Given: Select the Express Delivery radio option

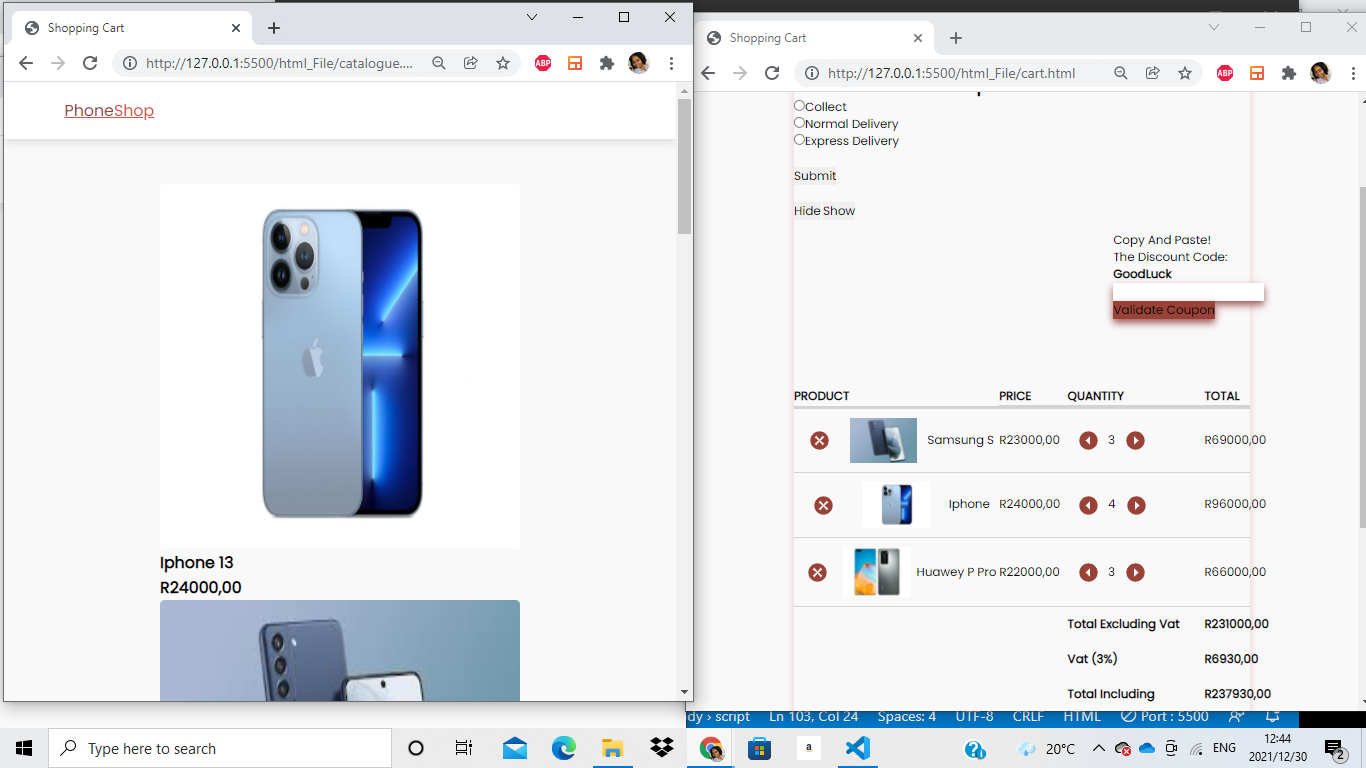Looking at the screenshot, I should click(x=799, y=140).
